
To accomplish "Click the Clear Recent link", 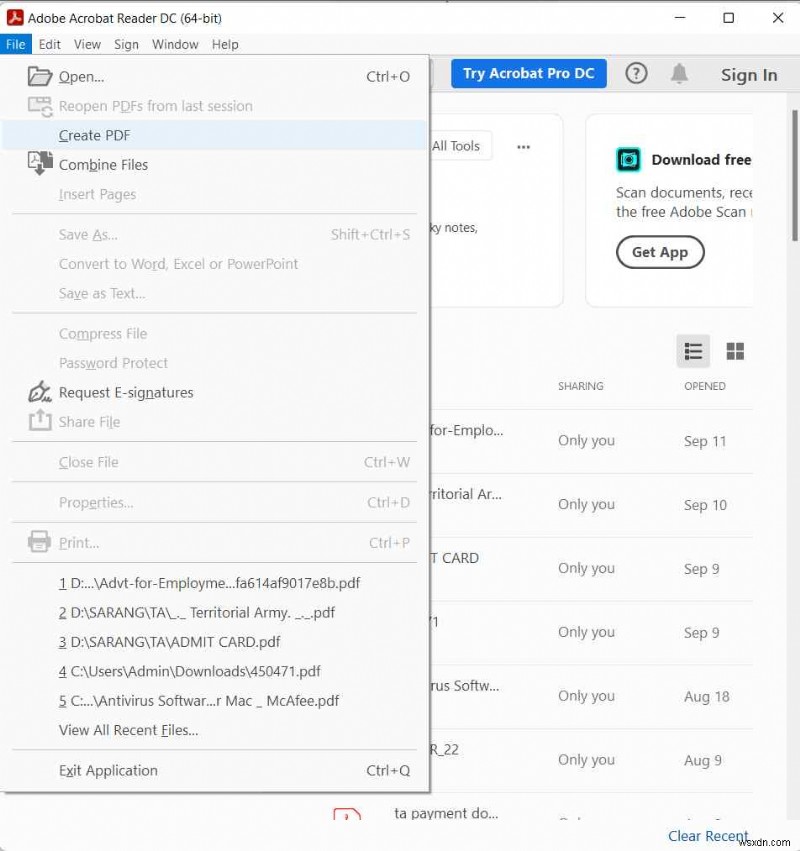I will point(708,836).
